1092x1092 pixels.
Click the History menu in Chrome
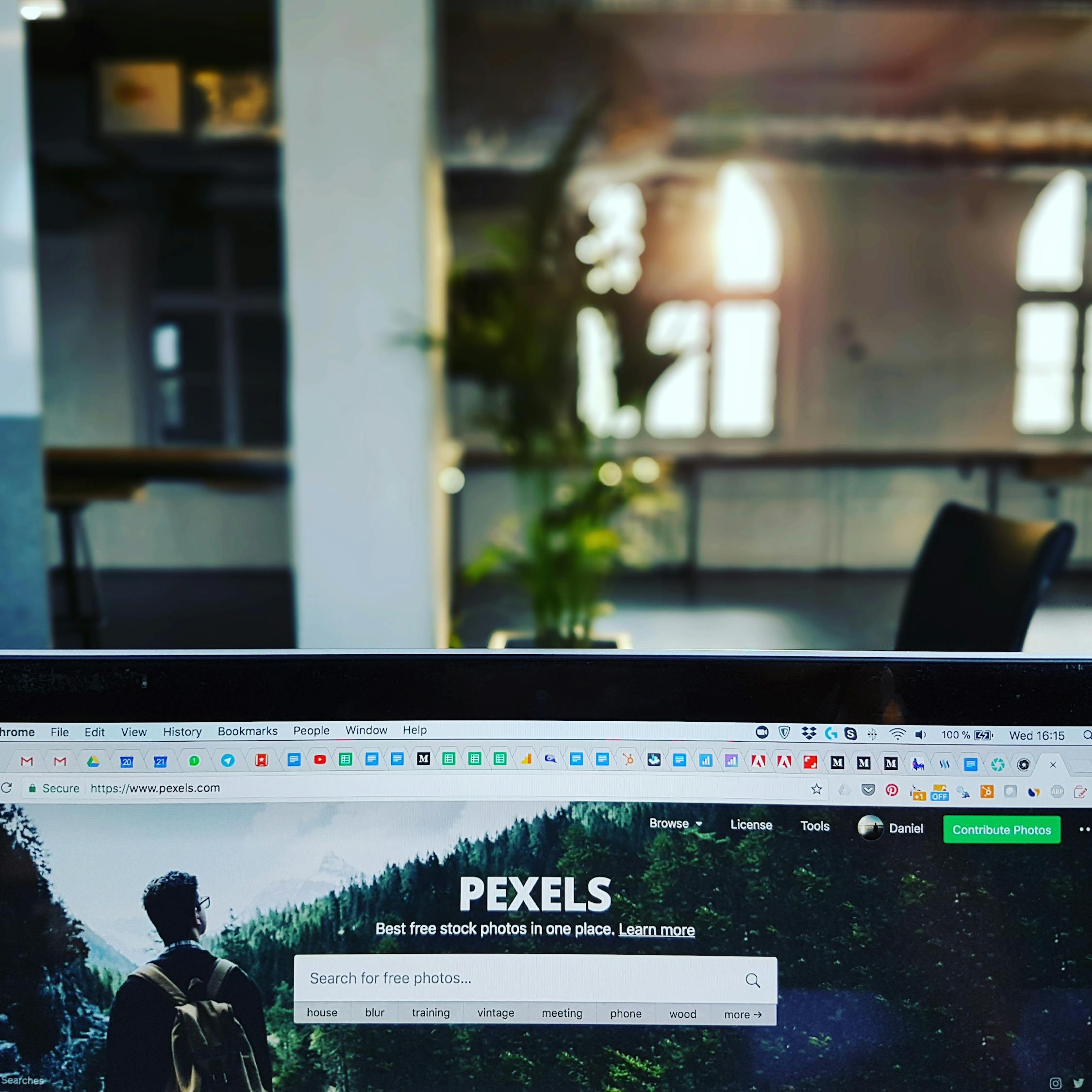(180, 731)
